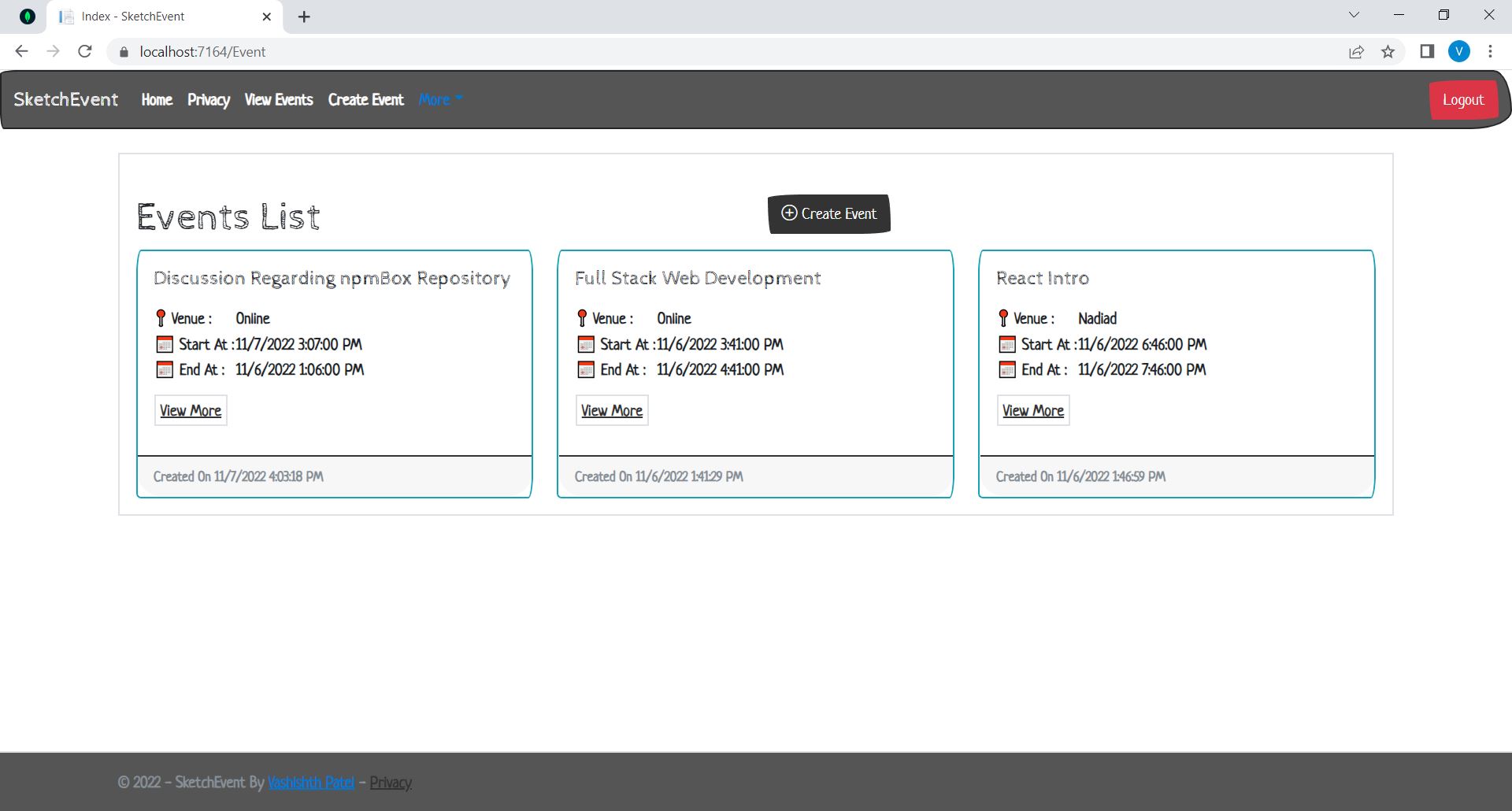Viewport: 1512px width, 811px height.
Task: Click the Start At calendar icon for npmBox discussion
Action: [x=165, y=345]
